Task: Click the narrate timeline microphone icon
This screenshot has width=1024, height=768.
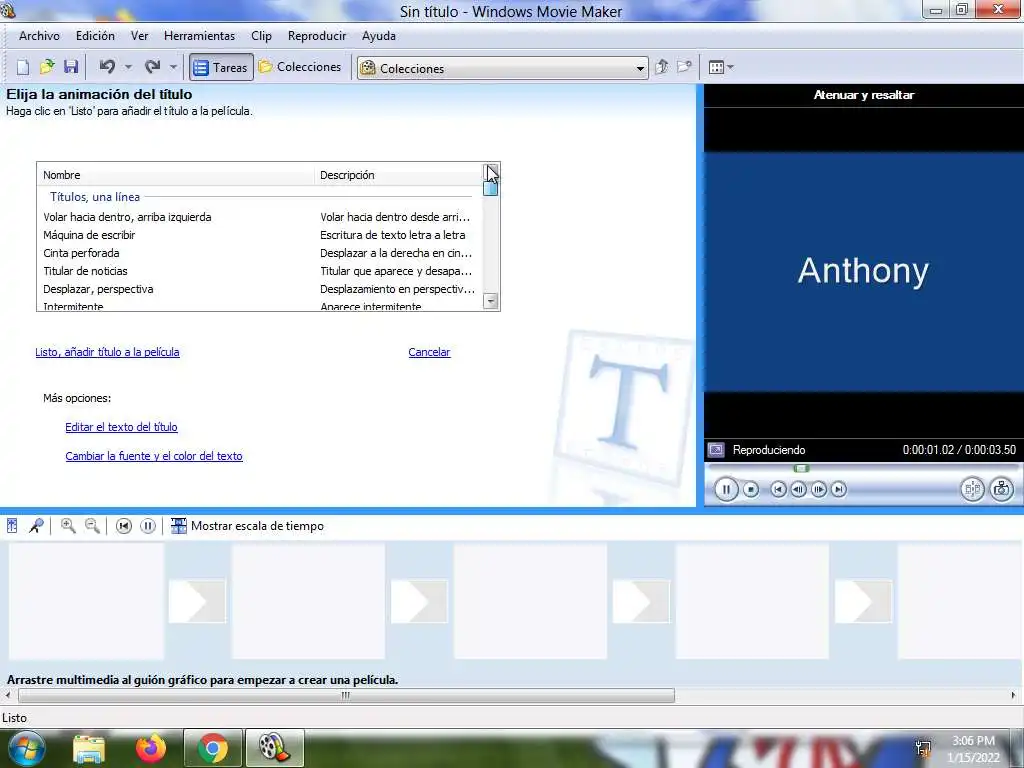Action: tap(37, 526)
